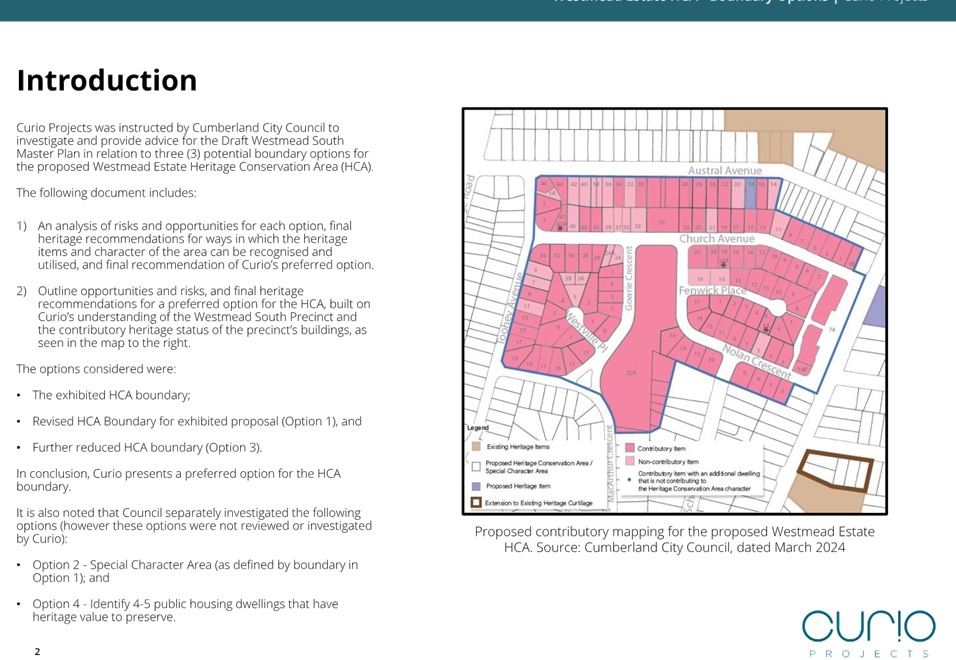Click the "Nolan Crescent" label on the map
Viewport: 956px width, 660px height.
757,361
